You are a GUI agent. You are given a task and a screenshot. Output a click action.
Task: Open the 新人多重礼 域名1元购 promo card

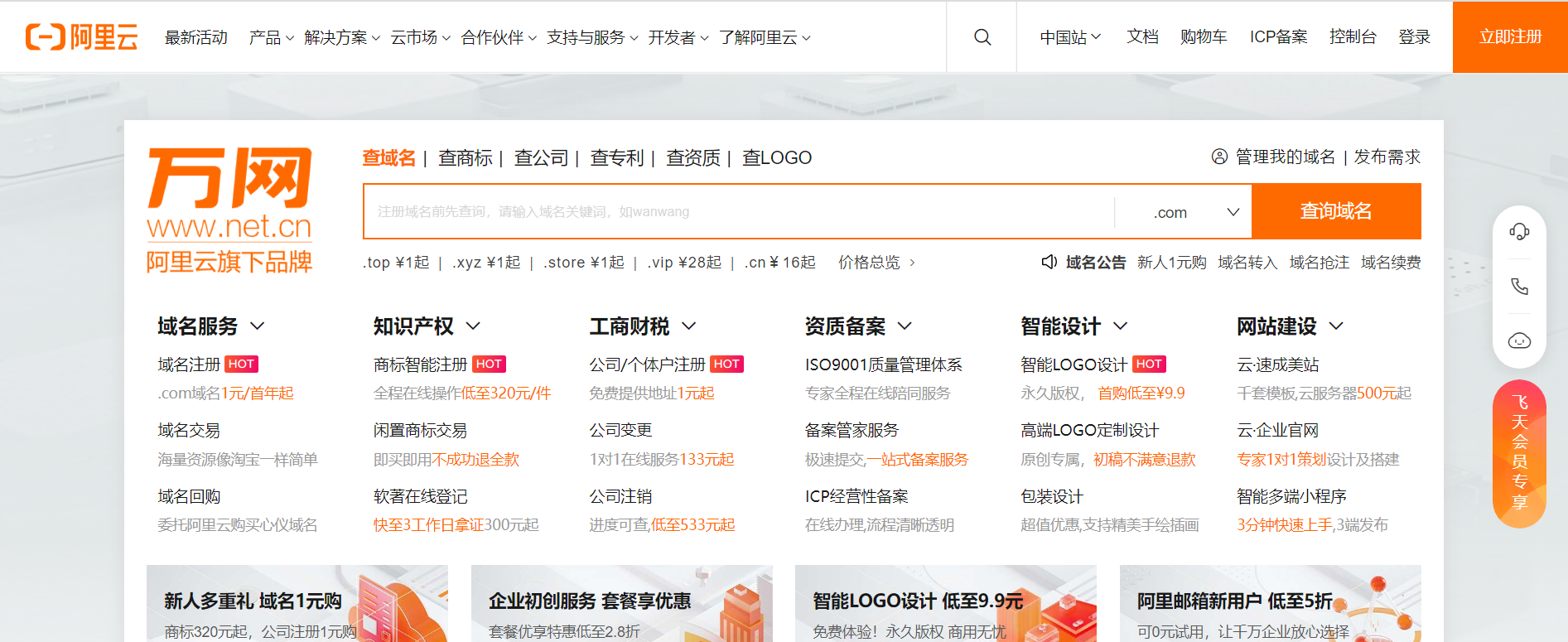(x=297, y=604)
